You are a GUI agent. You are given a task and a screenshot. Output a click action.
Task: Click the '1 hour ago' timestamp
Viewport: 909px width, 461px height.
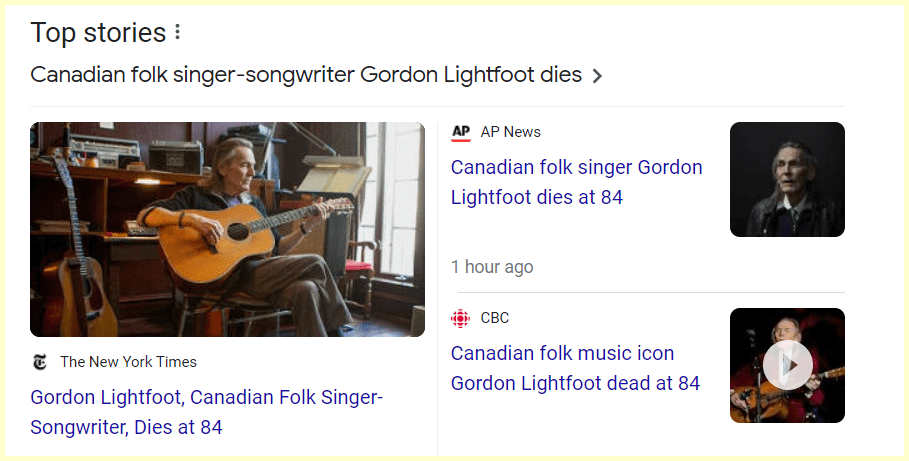click(x=492, y=267)
